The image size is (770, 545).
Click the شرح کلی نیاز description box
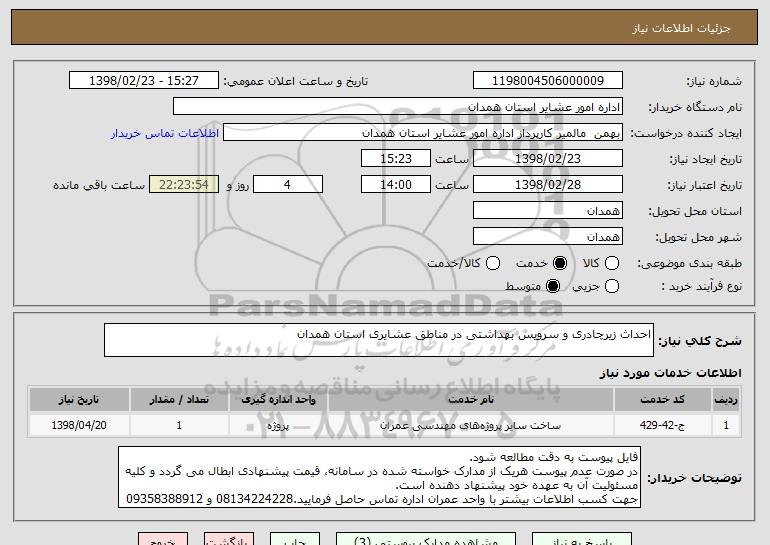[379, 340]
